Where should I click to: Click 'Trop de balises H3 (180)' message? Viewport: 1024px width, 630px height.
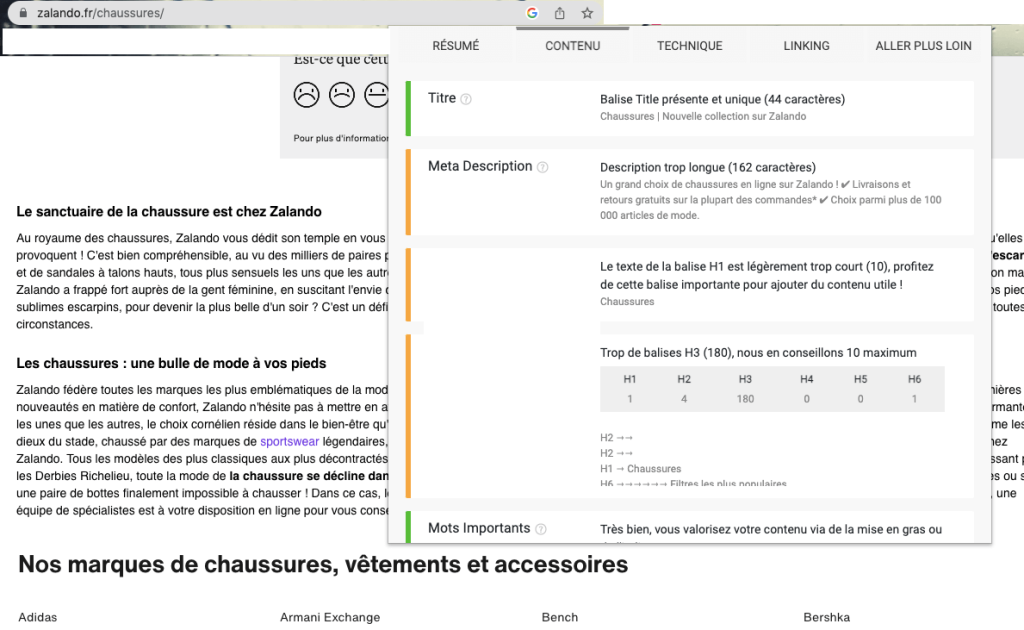(x=758, y=353)
